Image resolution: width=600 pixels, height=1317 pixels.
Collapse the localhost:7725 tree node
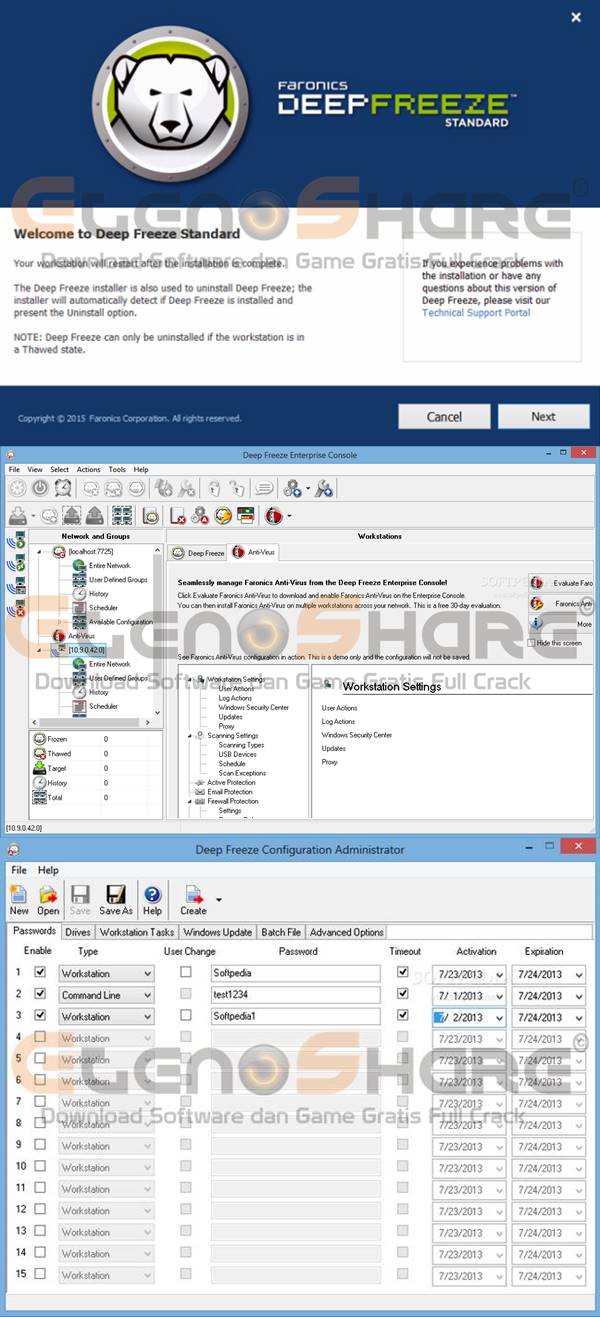(x=40, y=552)
